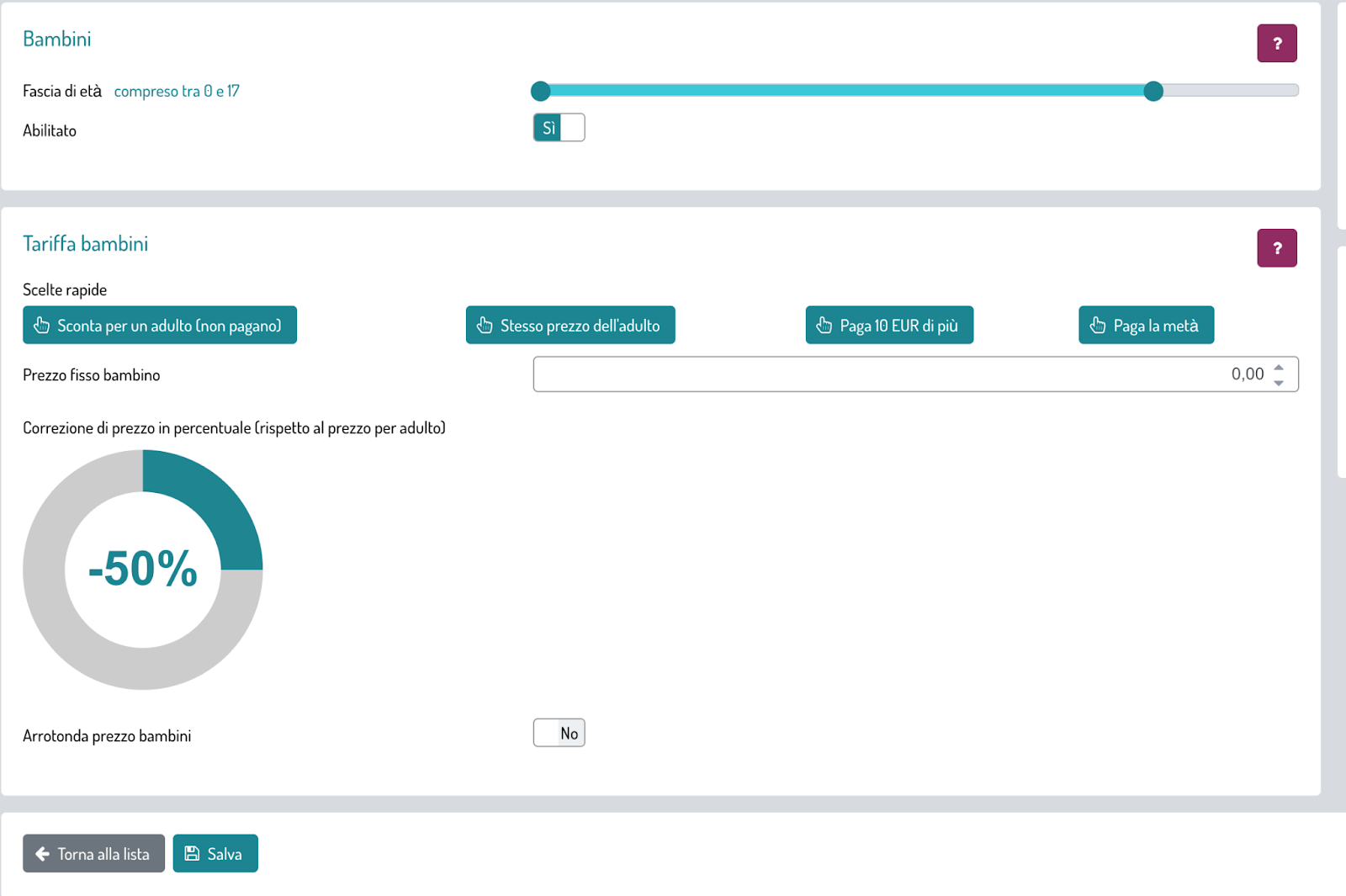Save with the Salva button
Image resolution: width=1346 pixels, height=896 pixels.
click(x=215, y=853)
